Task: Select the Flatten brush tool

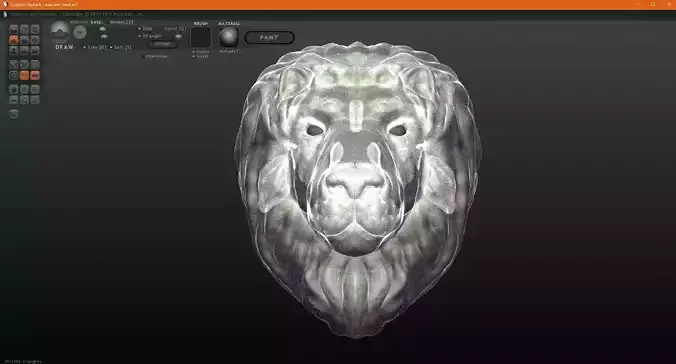Action: (x=24, y=40)
